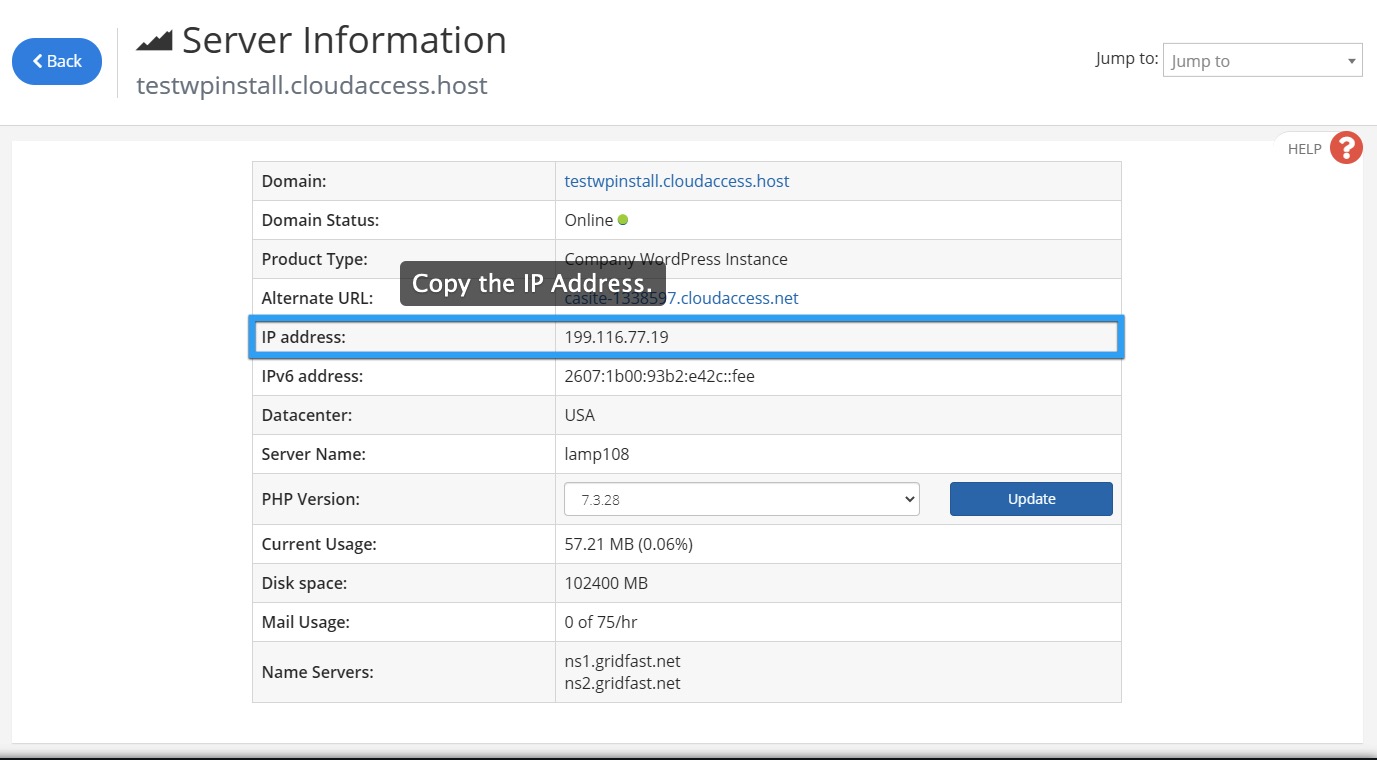1377x760 pixels.
Task: Select the server name lamp108
Action: tap(597, 454)
